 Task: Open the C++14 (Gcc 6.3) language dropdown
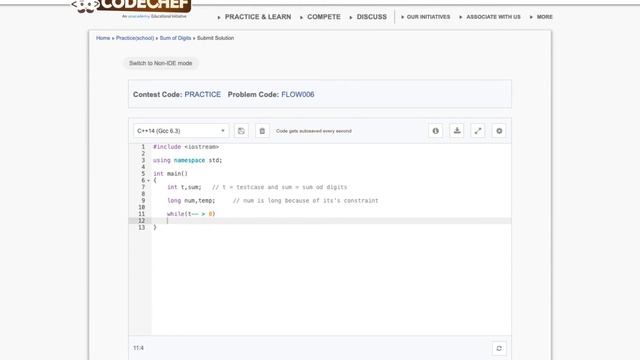tap(181, 131)
